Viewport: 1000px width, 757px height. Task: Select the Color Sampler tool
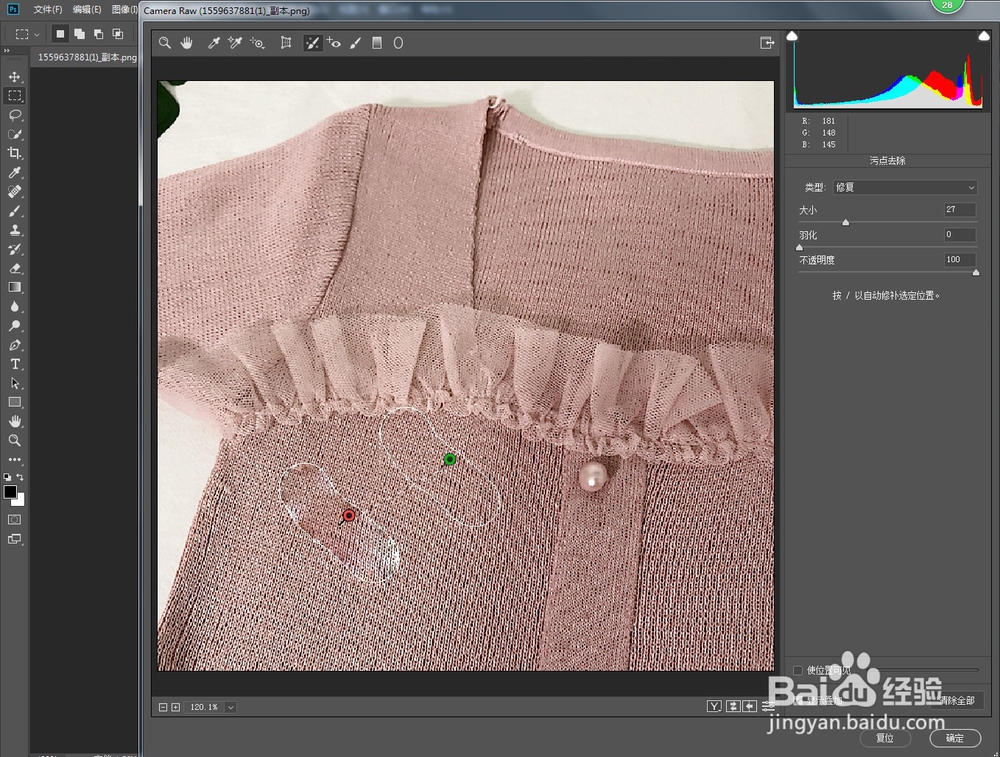235,43
